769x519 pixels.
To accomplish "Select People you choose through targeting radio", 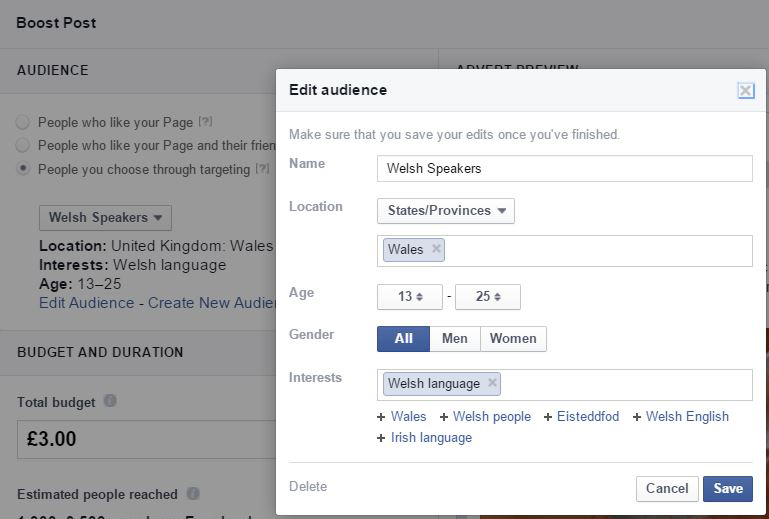I will click(23, 169).
